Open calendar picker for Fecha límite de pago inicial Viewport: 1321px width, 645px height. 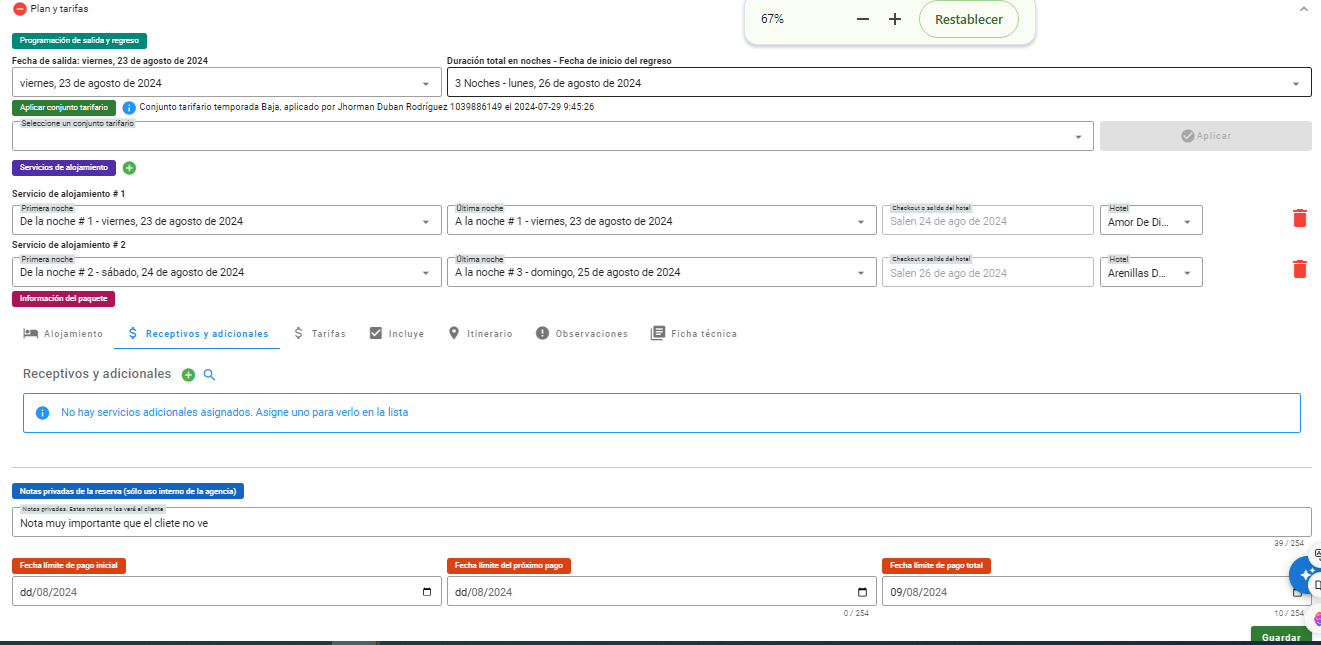427,592
